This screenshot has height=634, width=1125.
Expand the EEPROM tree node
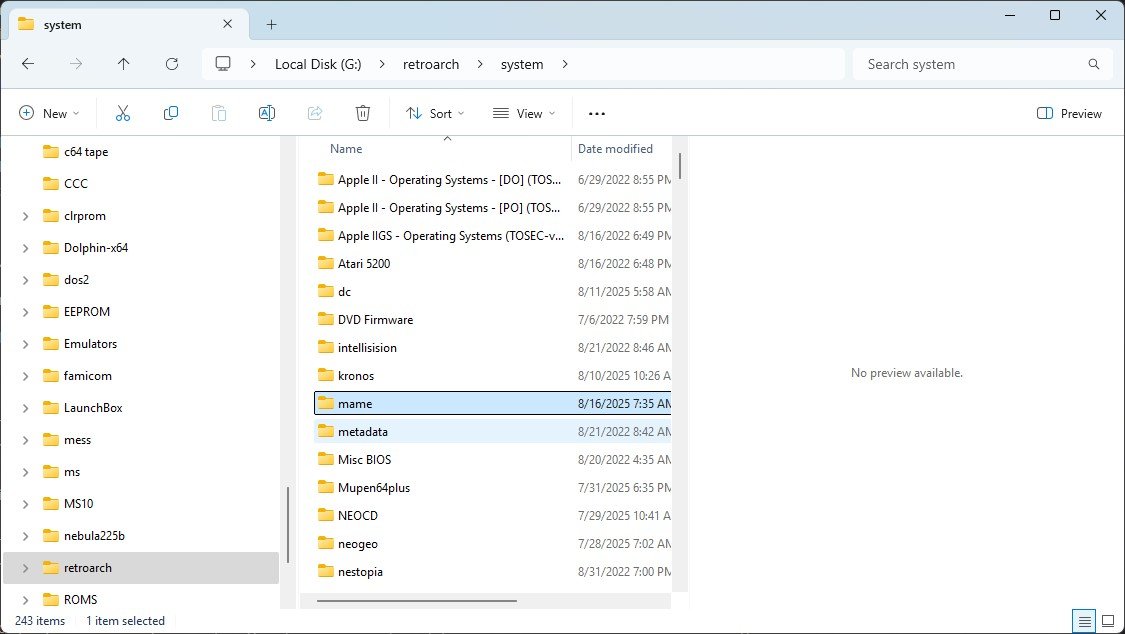click(26, 312)
